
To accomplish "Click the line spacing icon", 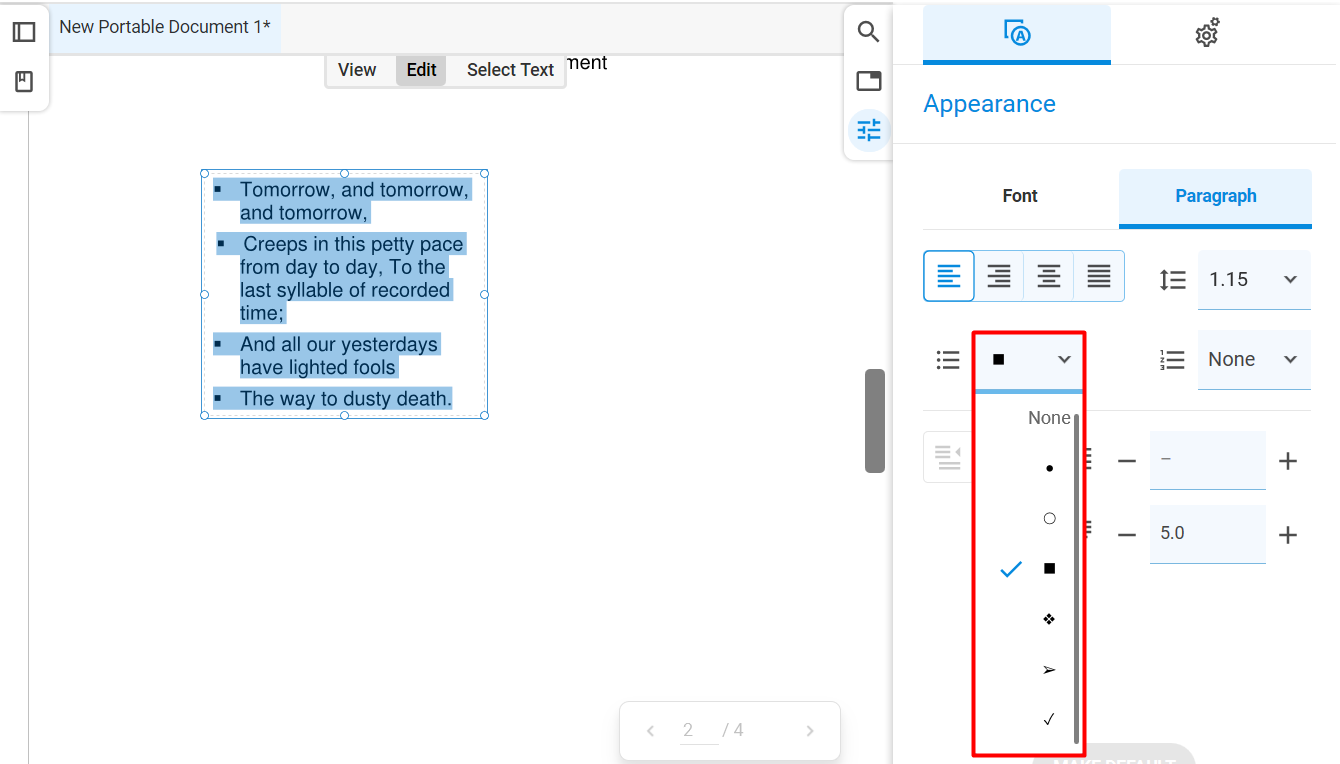I will 1173,280.
